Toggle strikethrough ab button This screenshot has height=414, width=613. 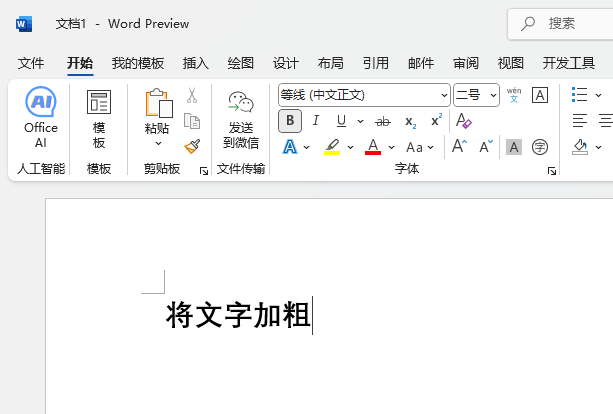click(383, 122)
